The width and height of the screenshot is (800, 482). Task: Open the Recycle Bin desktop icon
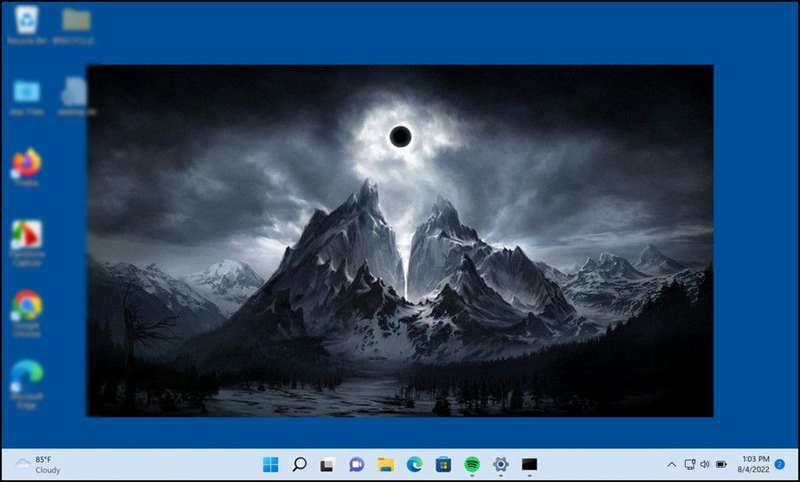pos(26,20)
